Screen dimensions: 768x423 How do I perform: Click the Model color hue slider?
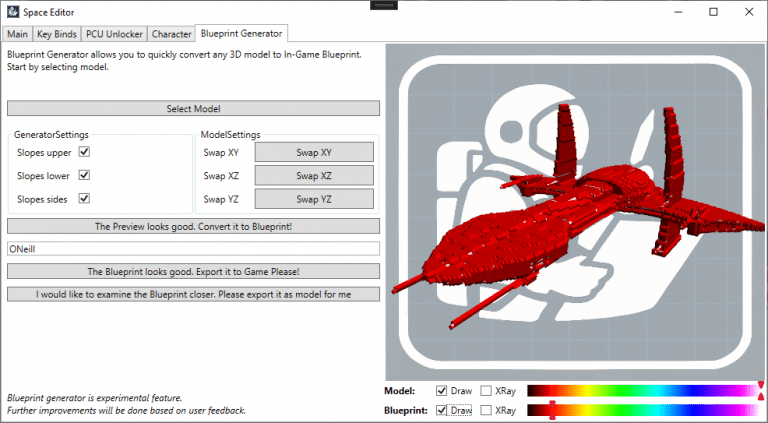coord(645,391)
